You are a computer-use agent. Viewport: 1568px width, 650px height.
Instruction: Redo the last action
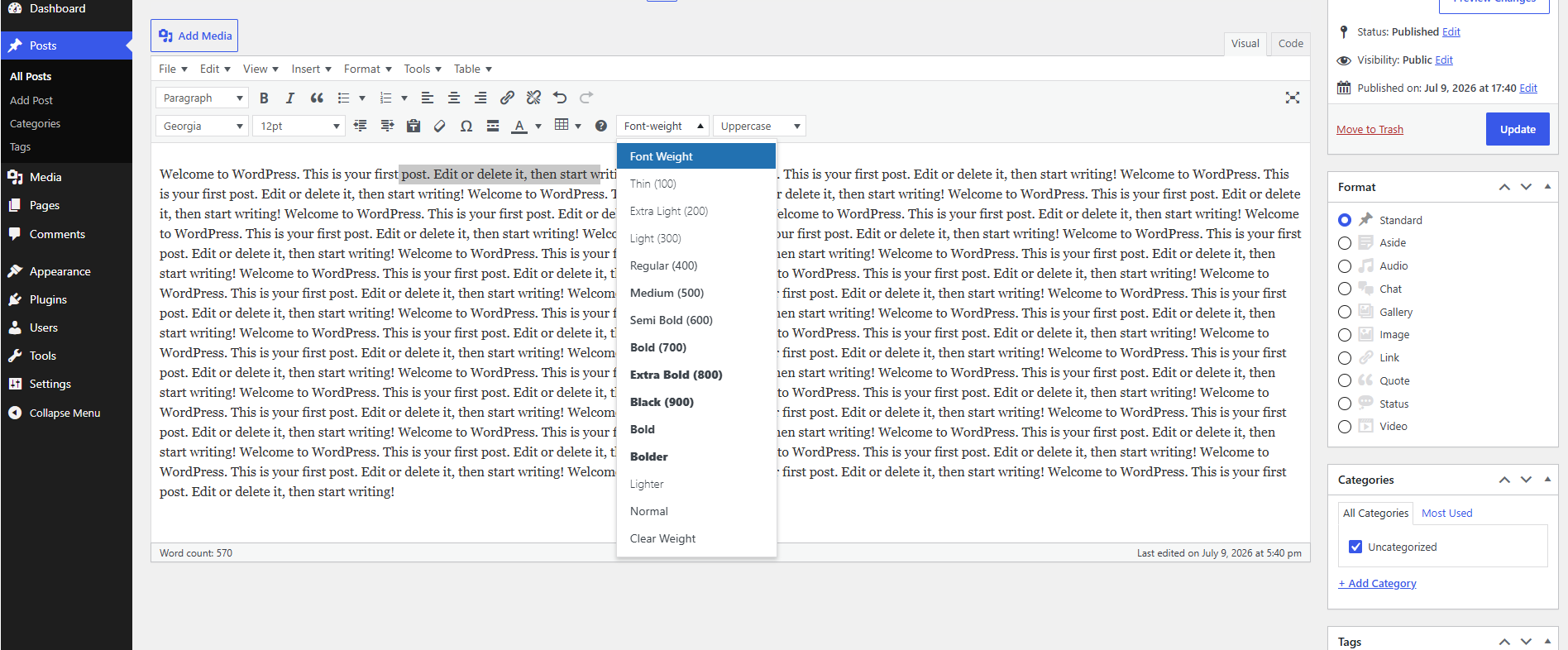(586, 98)
